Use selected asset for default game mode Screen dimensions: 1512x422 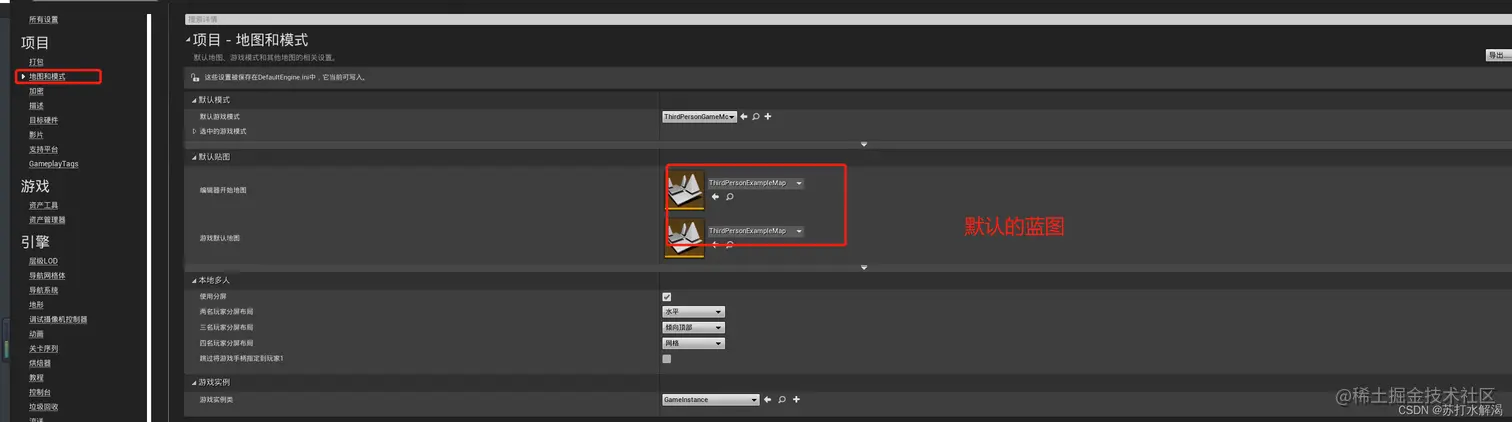pos(743,117)
